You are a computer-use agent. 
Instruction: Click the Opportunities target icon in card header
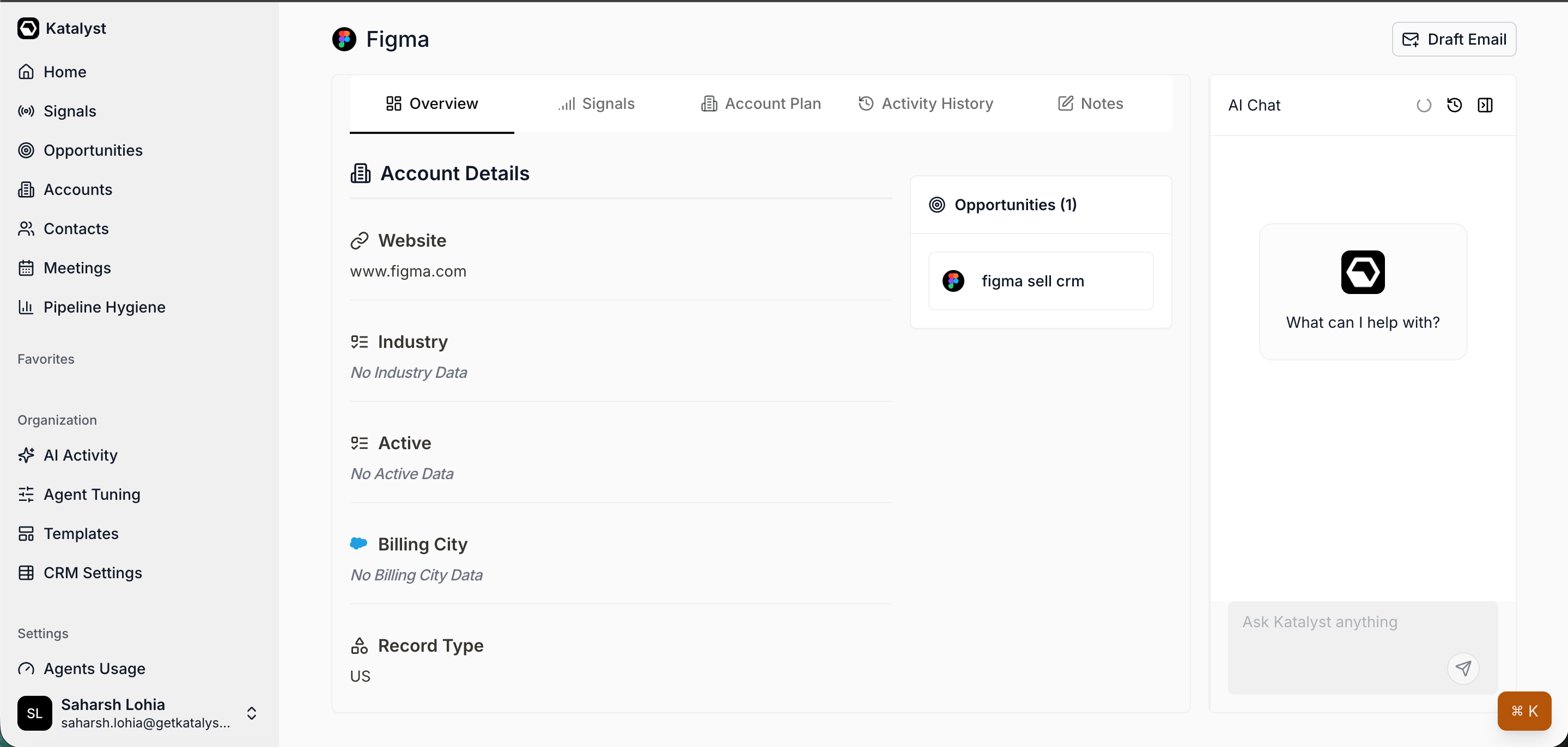tap(937, 204)
